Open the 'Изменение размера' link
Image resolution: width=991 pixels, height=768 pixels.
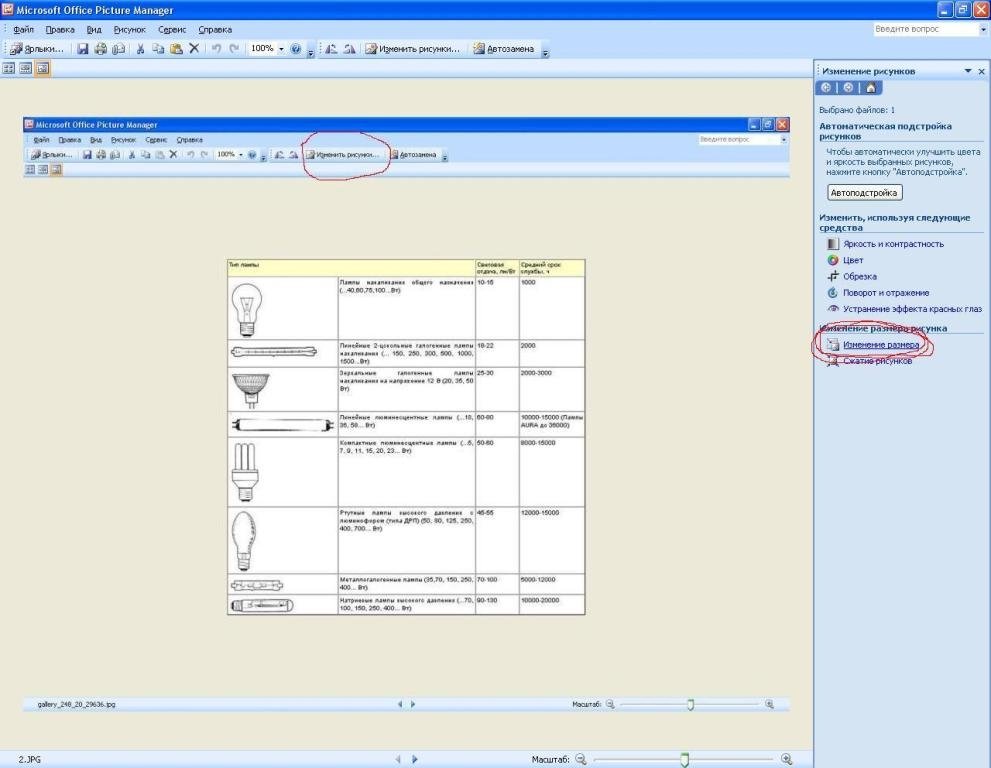coord(881,345)
